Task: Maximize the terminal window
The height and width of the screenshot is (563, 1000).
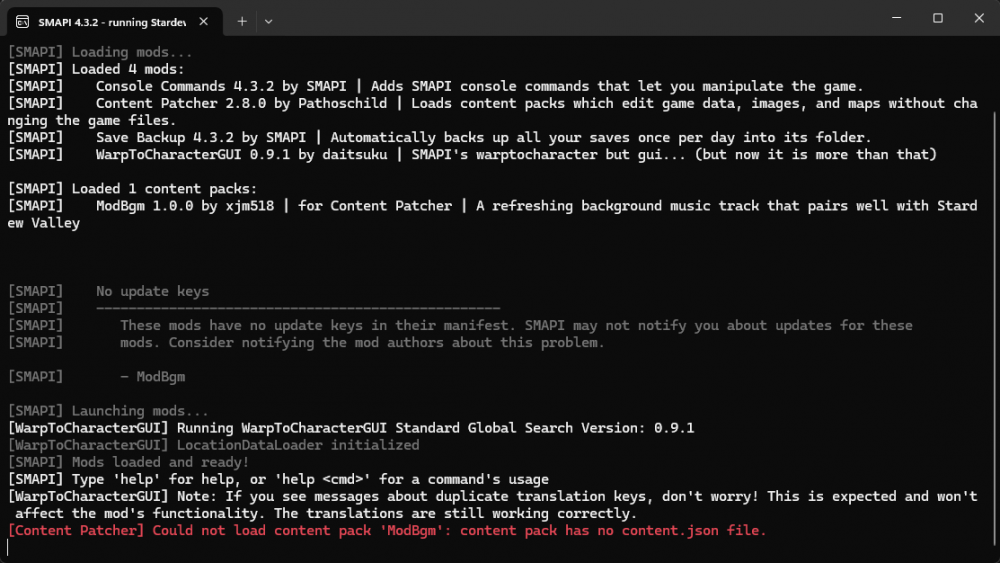Action: [x=938, y=18]
